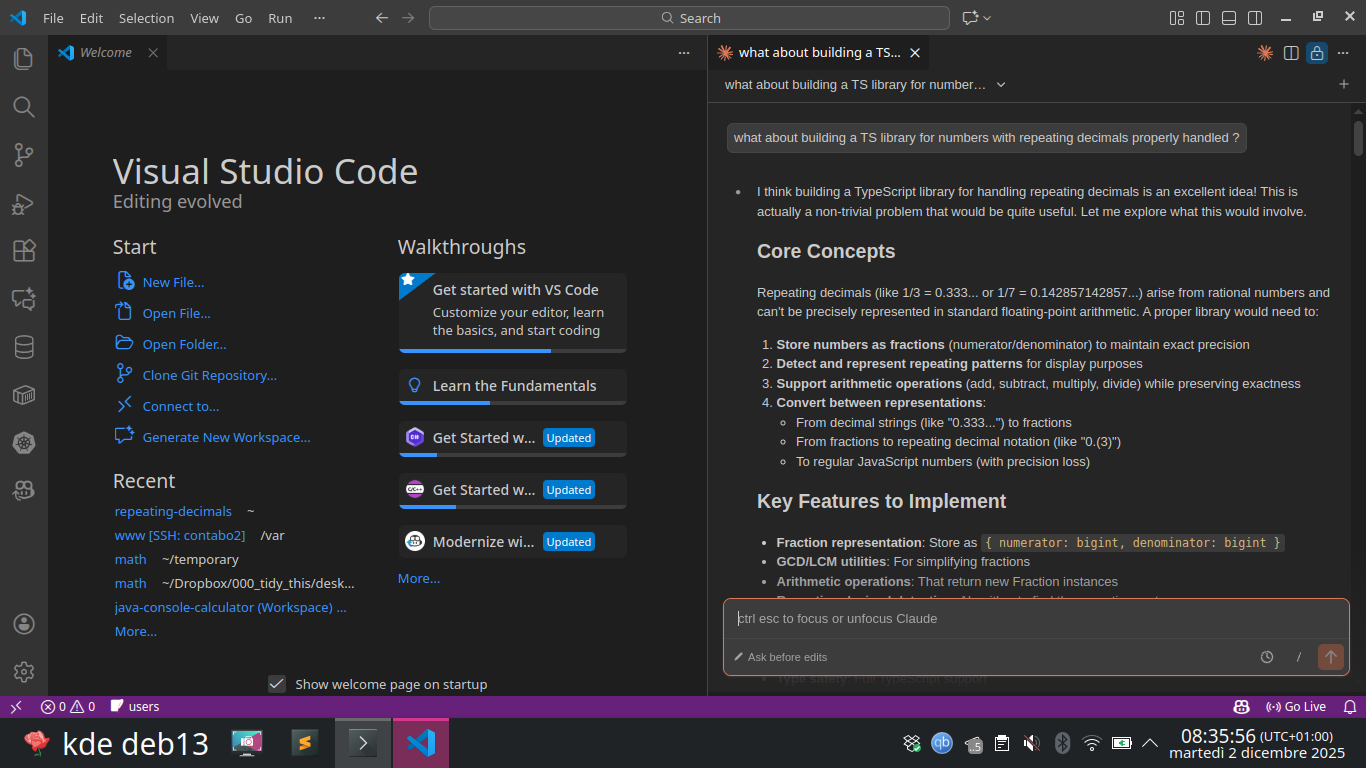Open the Run and Debug view
The image size is (1366, 768).
click(23, 203)
